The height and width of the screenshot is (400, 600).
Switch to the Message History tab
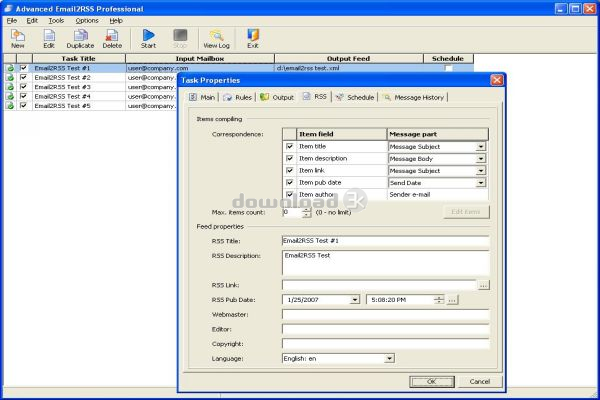413,97
